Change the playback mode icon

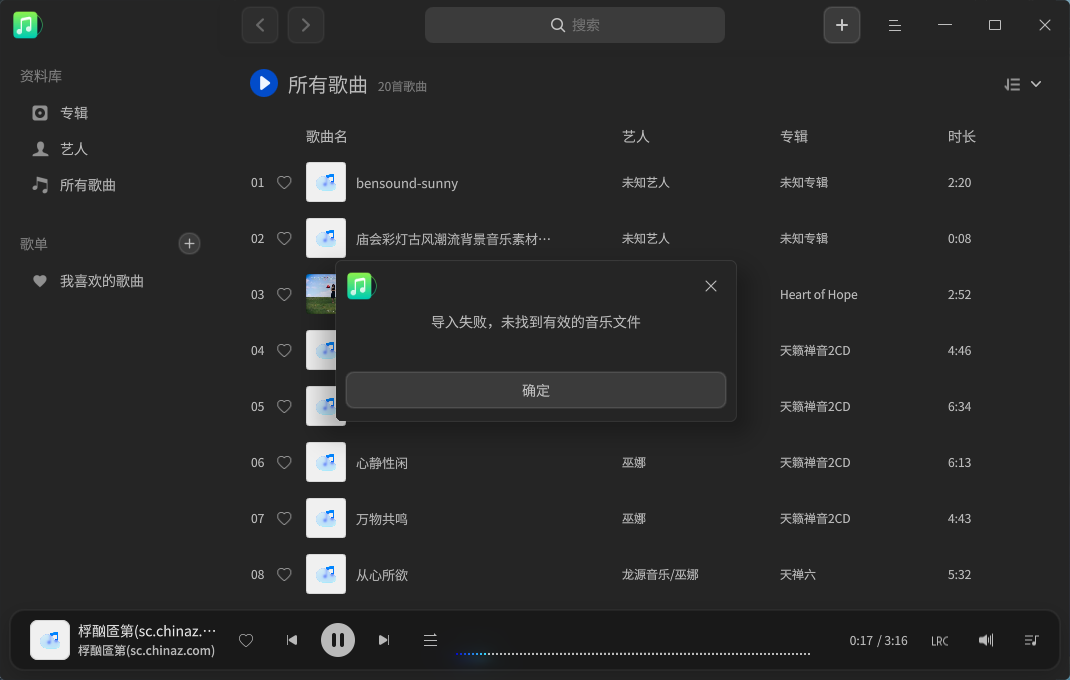(430, 640)
